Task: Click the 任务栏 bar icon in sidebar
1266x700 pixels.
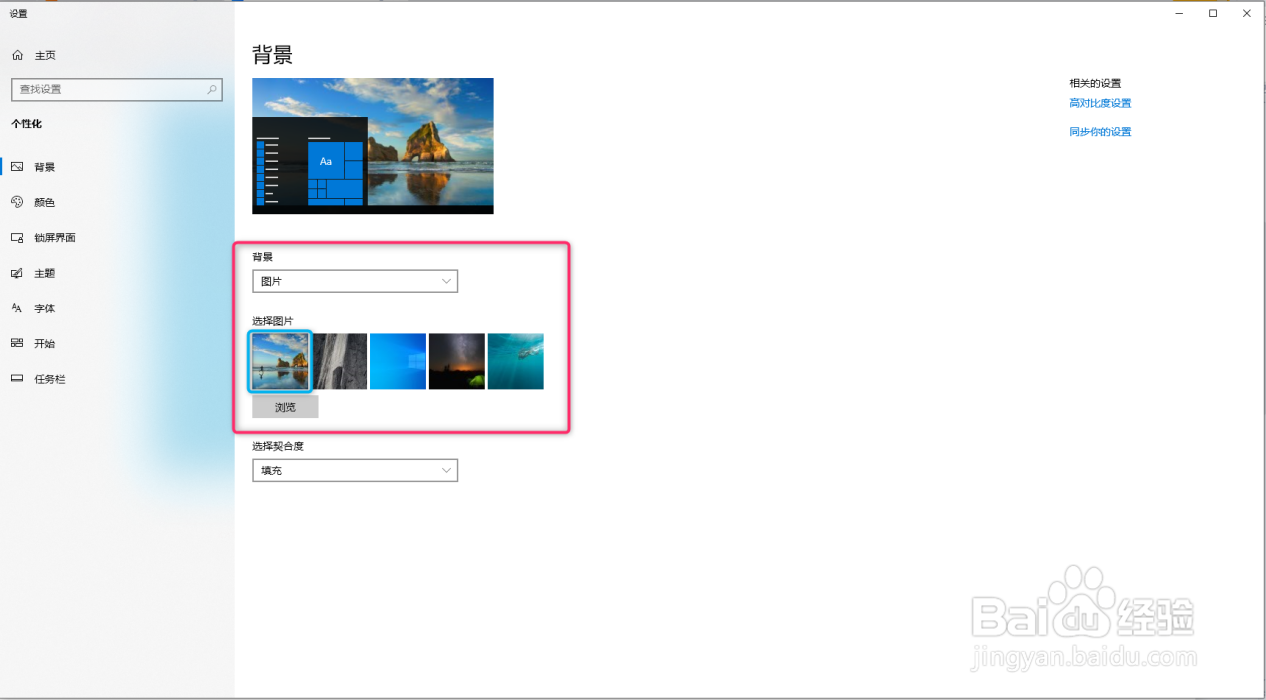Action: (17, 379)
